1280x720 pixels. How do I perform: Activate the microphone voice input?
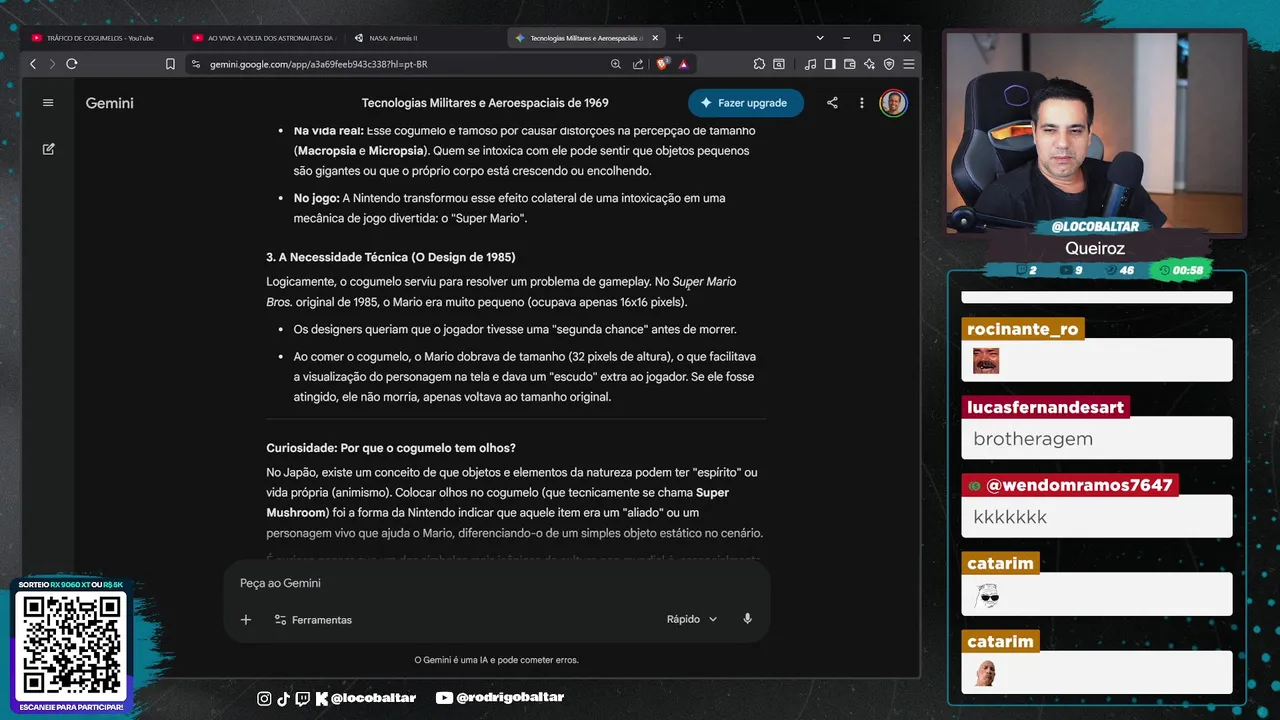(x=747, y=619)
